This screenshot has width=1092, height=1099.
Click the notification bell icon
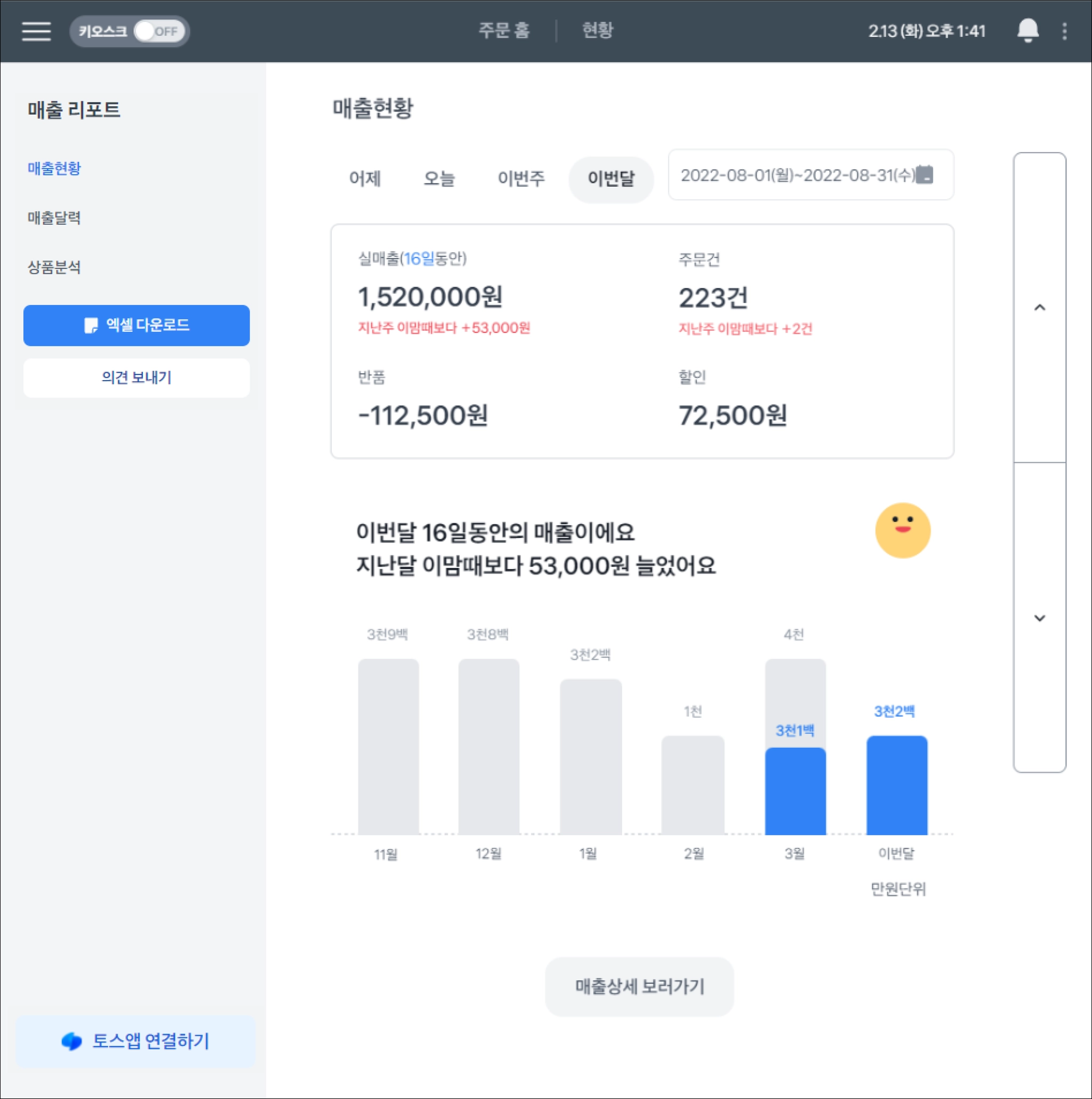(x=1027, y=31)
